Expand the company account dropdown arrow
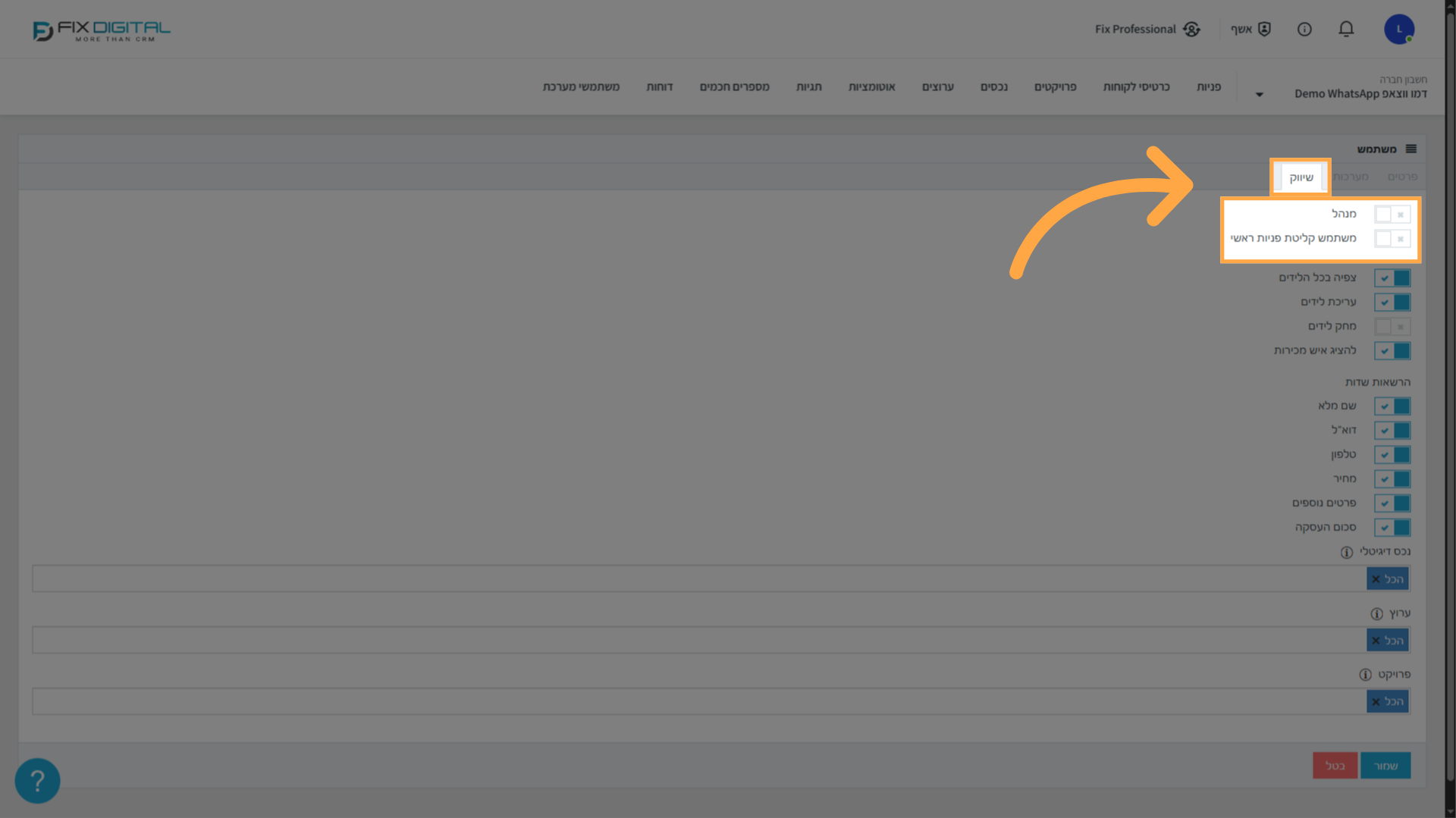The height and width of the screenshot is (818, 1456). click(1260, 95)
